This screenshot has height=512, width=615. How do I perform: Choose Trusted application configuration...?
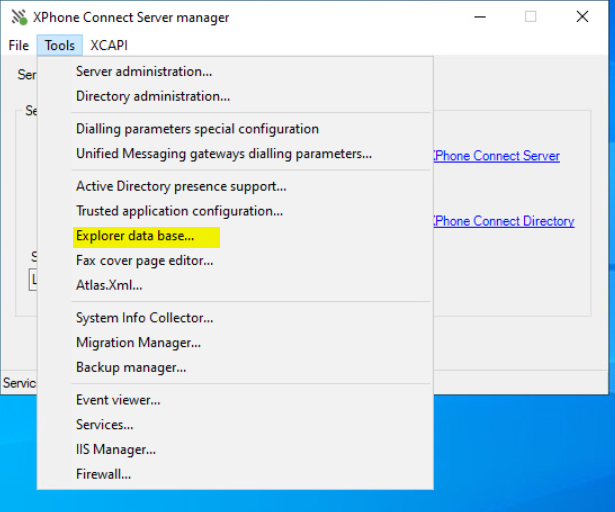pyautogui.click(x=235, y=211)
